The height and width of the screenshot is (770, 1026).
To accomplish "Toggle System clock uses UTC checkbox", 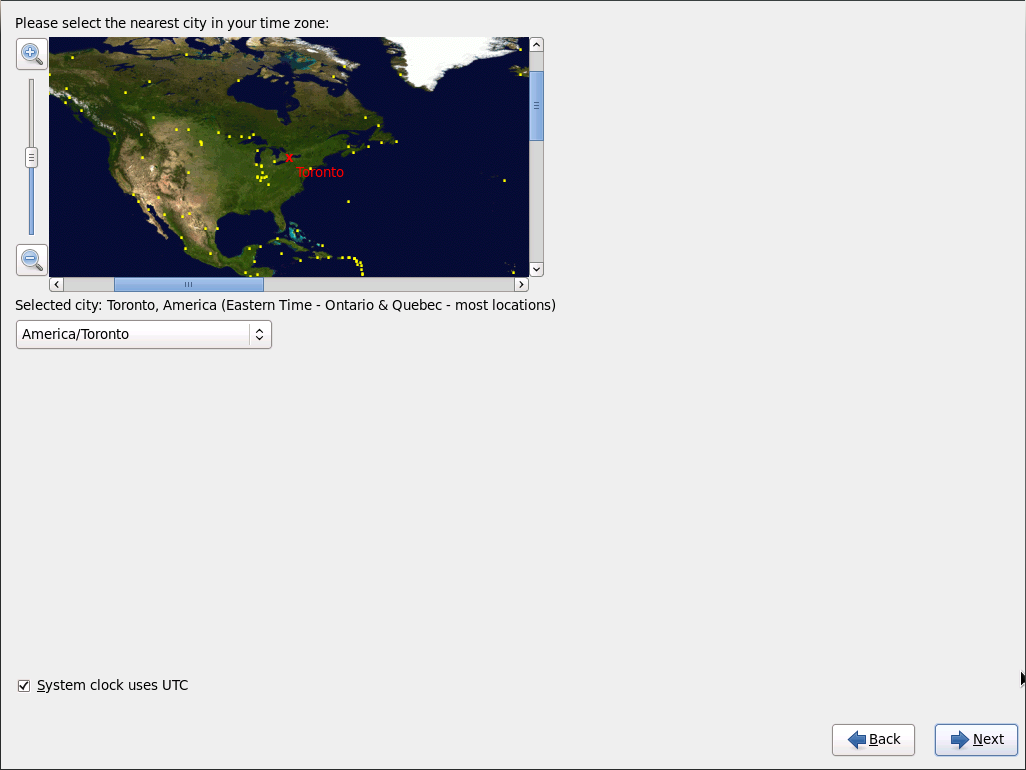I will [24, 686].
